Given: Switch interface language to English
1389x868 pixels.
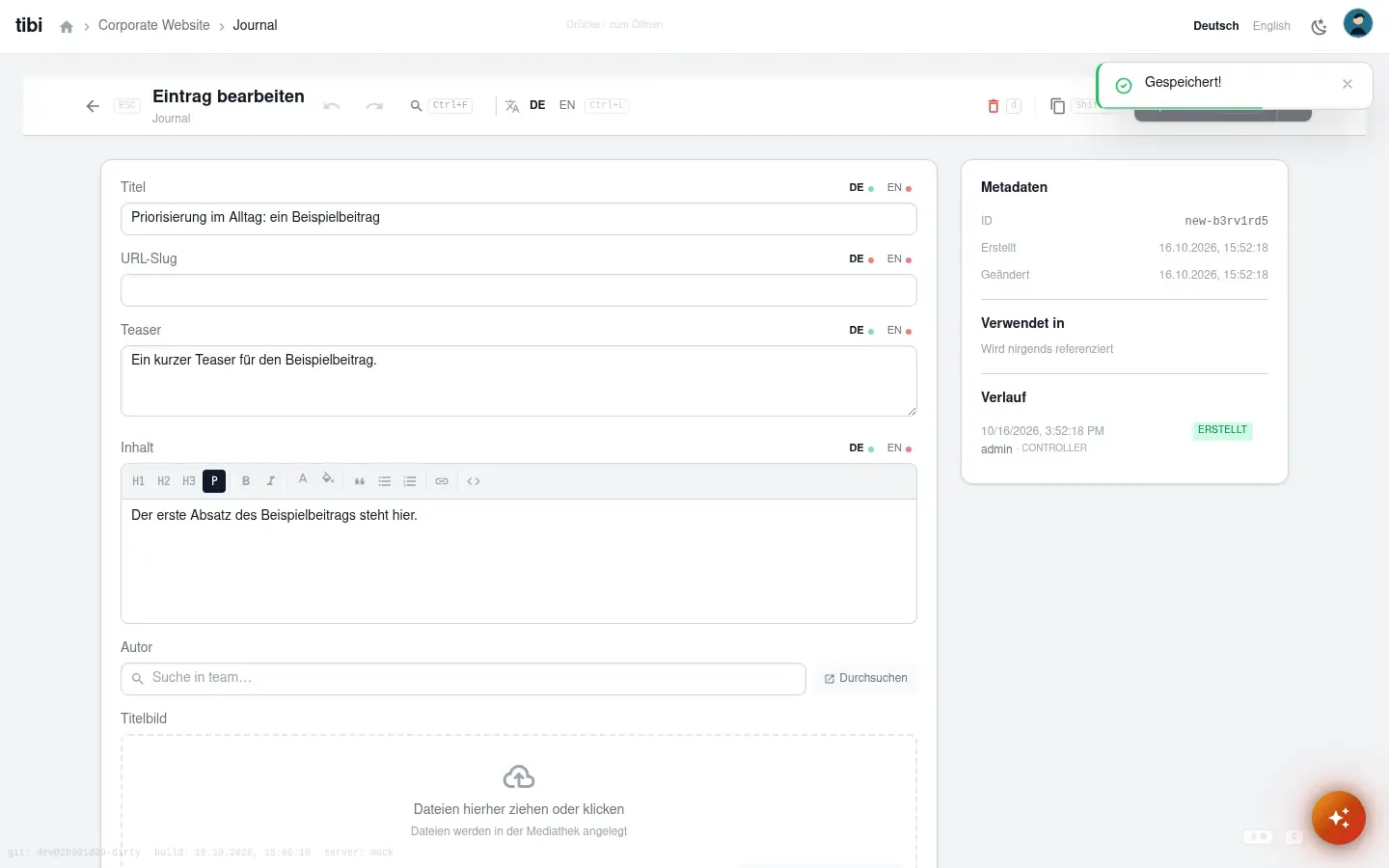Looking at the screenshot, I should (x=1271, y=26).
